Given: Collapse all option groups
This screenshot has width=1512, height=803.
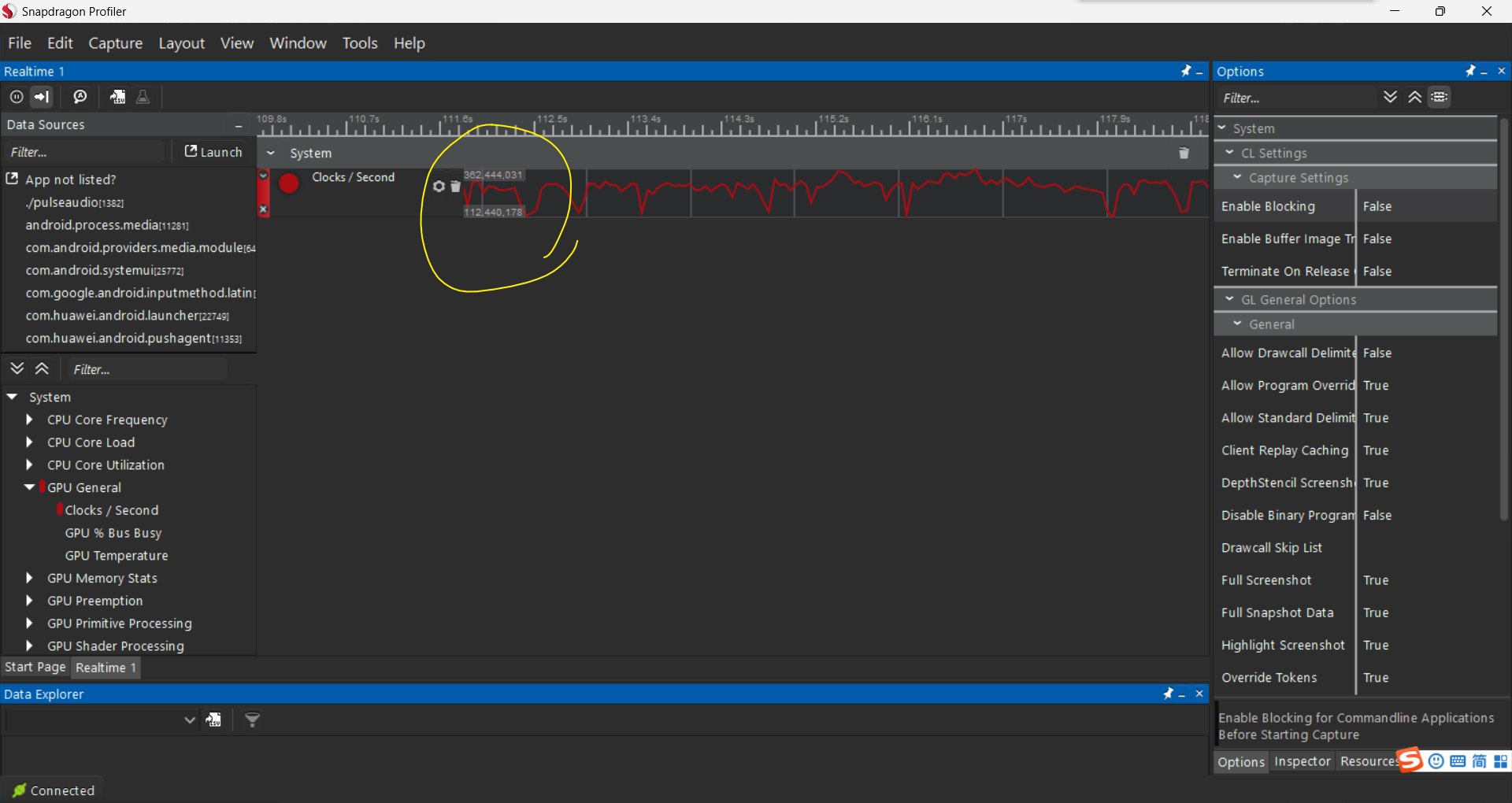Looking at the screenshot, I should pos(1415,97).
